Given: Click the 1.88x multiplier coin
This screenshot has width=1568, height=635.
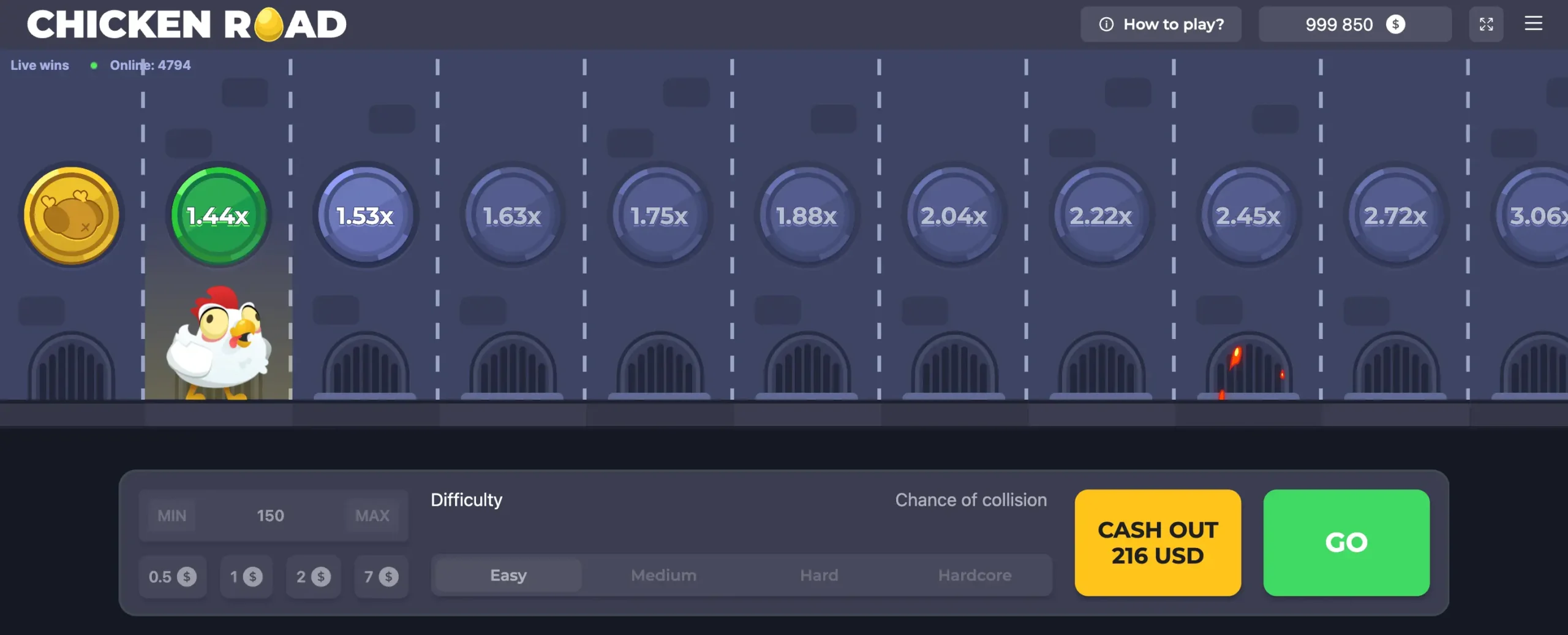Looking at the screenshot, I should 807,215.
